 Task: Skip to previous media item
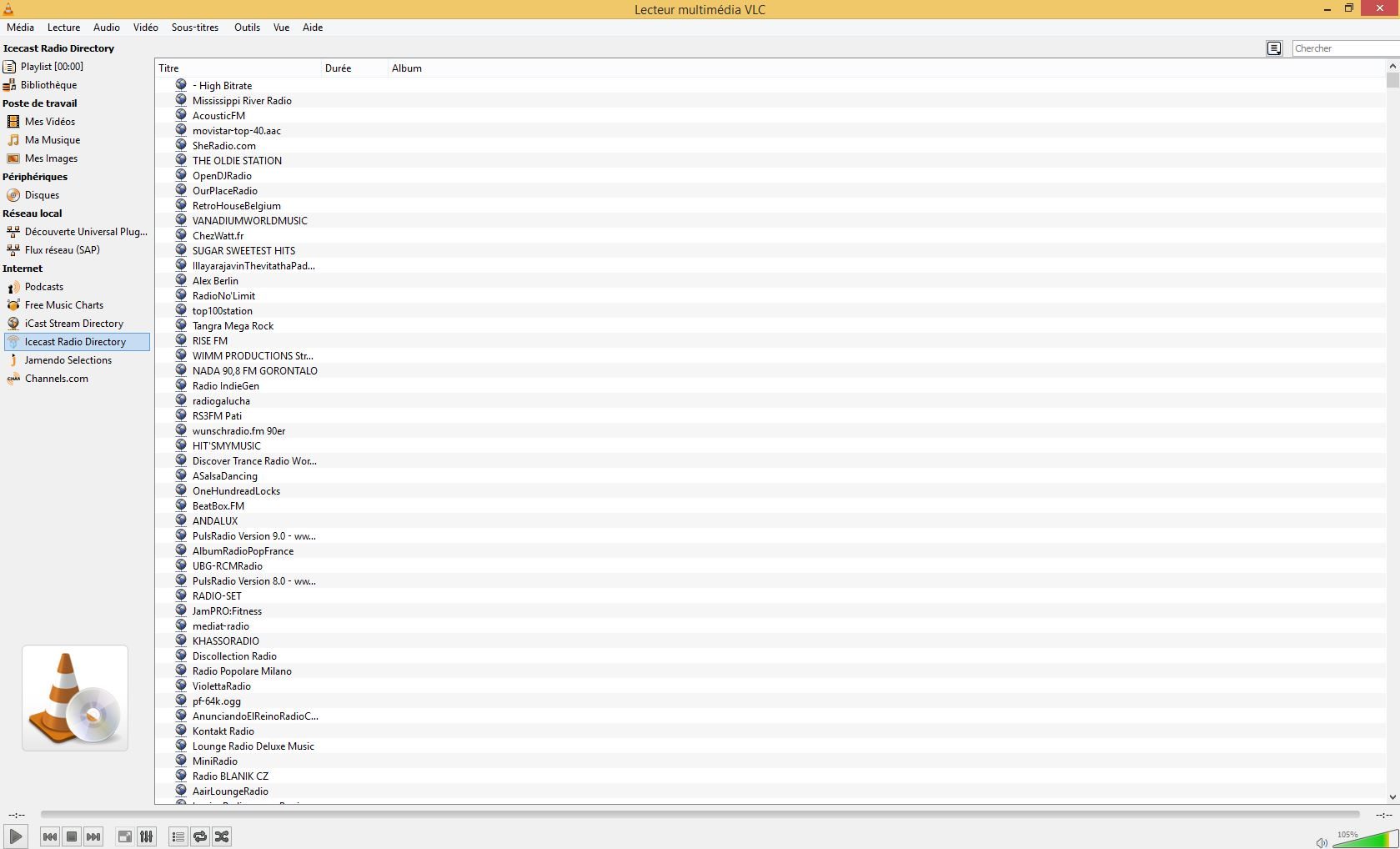click(x=50, y=836)
